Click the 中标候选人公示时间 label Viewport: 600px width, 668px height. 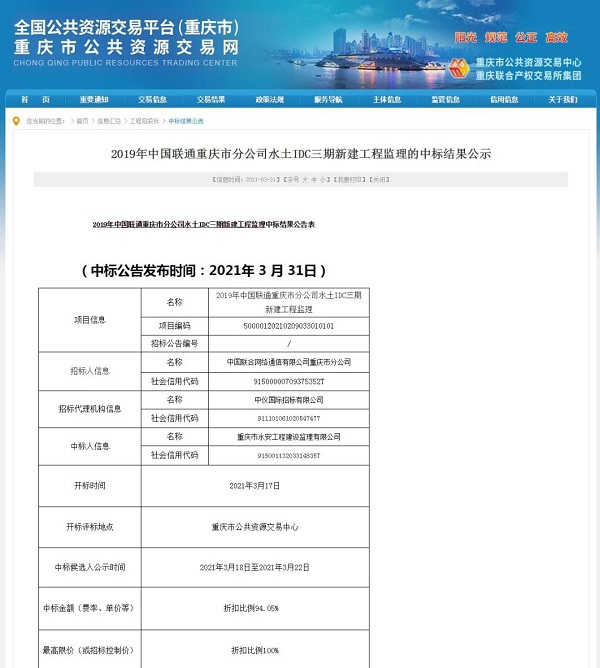pos(89,567)
